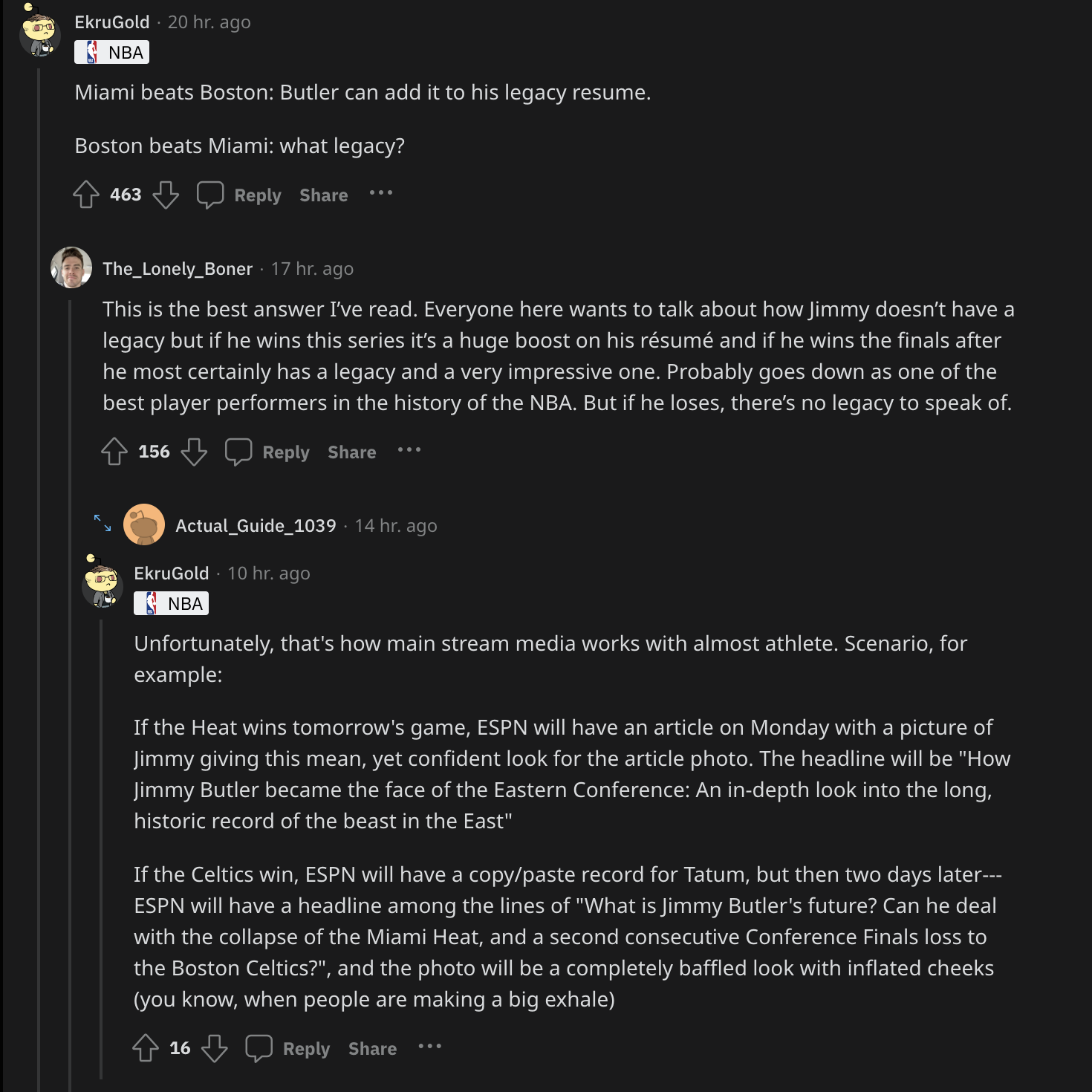Click comment bubble icon on 463-point comment
The width and height of the screenshot is (1092, 1092).
click(x=210, y=195)
